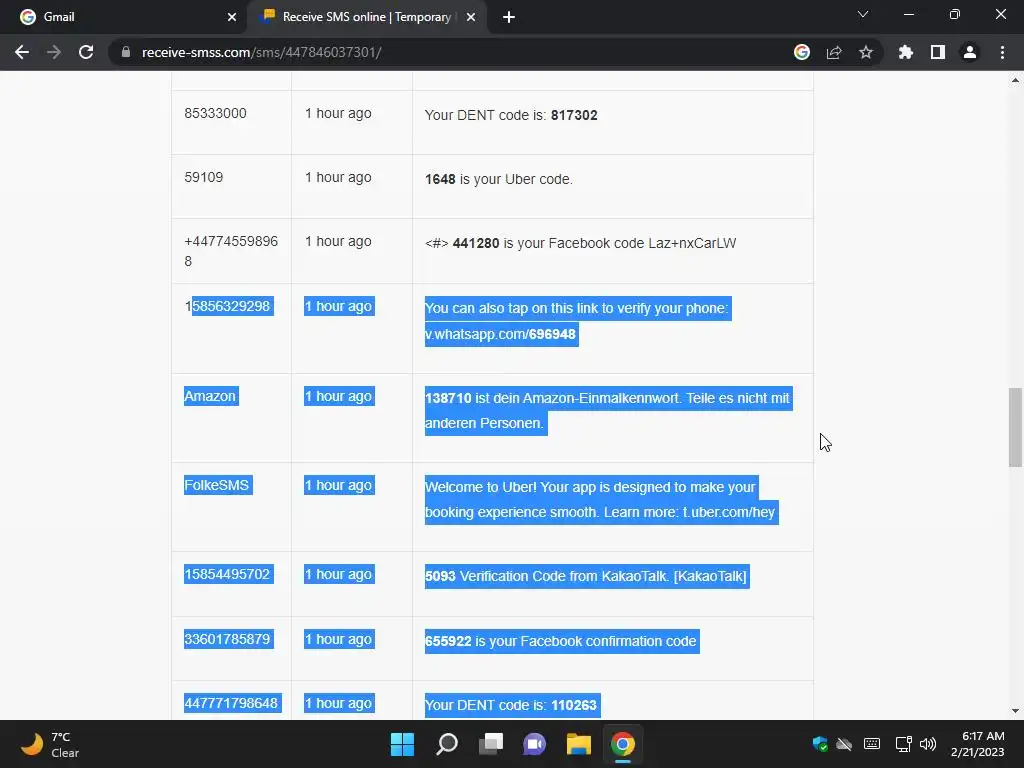The image size is (1024, 768).
Task: Click the v.whatsapp.com/696948 link text
Action: coord(500,334)
